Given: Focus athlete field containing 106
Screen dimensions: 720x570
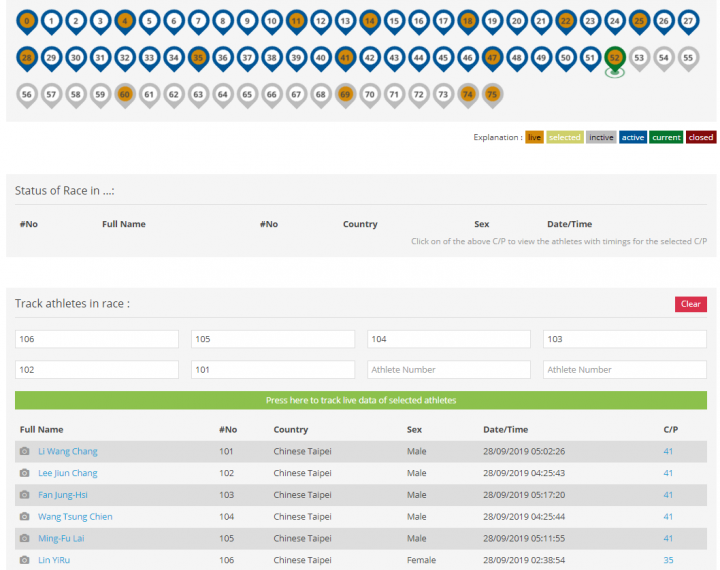Looking at the screenshot, I should click(x=97, y=339).
